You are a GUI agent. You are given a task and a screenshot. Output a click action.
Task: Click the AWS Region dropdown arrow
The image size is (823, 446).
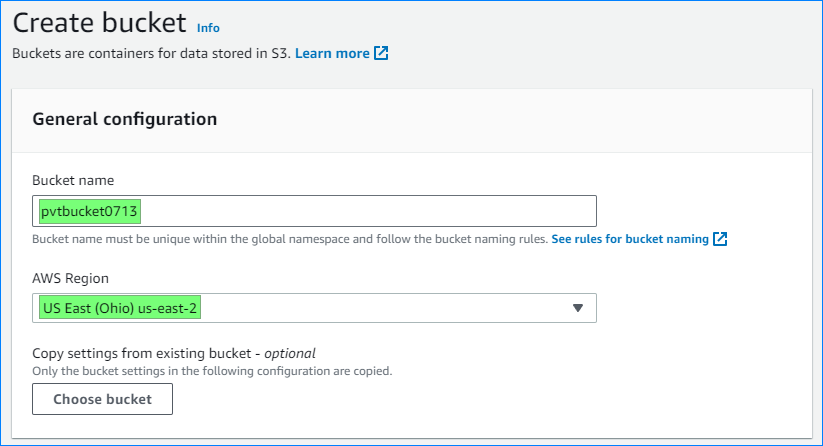tap(577, 308)
